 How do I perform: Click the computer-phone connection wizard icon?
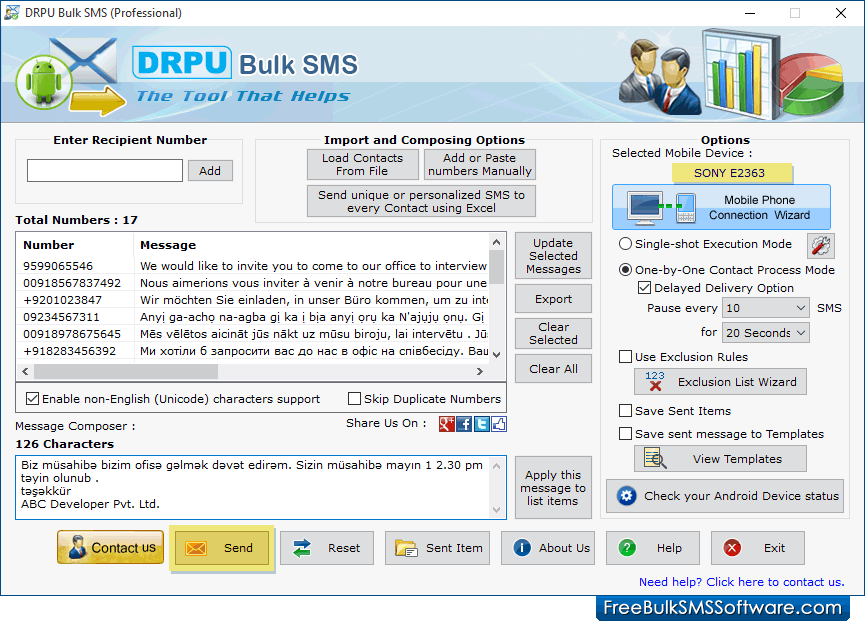click(x=662, y=207)
